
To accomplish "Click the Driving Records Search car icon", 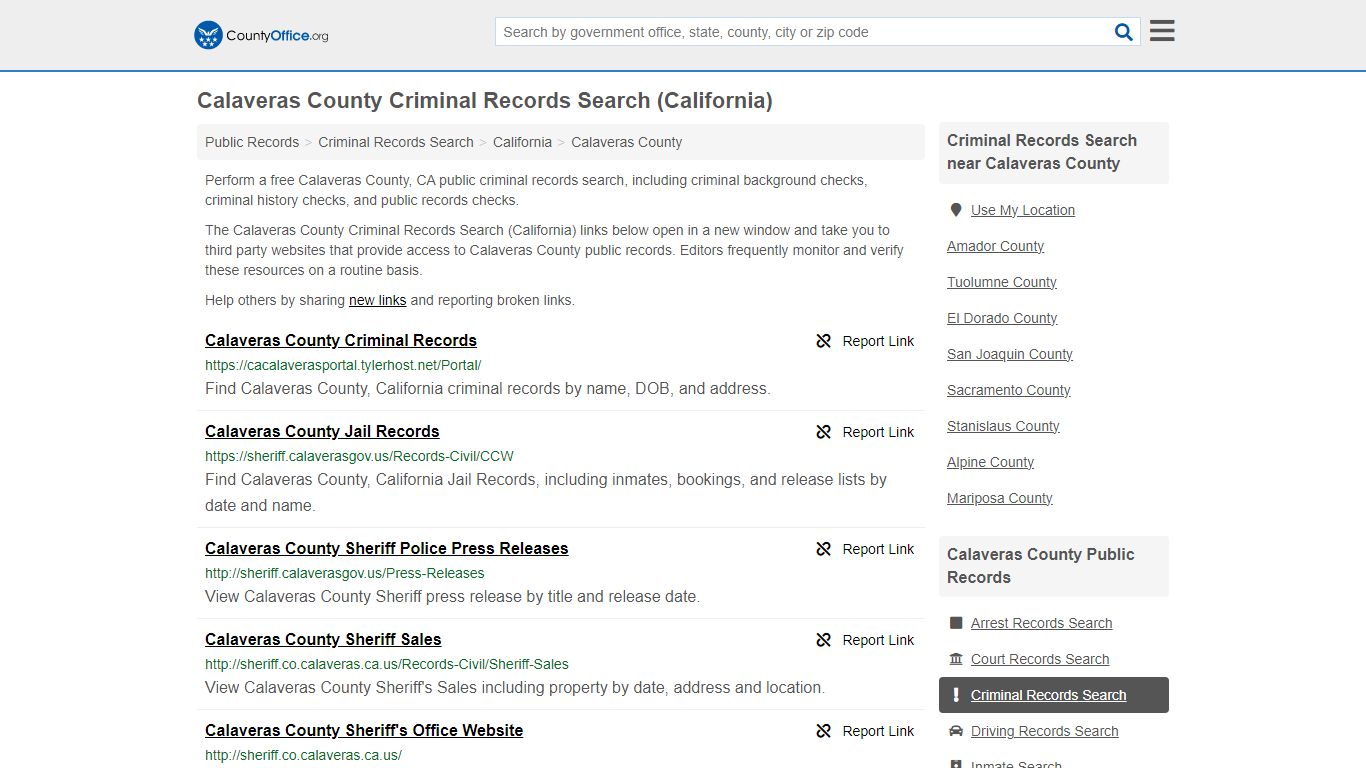I will (956, 731).
